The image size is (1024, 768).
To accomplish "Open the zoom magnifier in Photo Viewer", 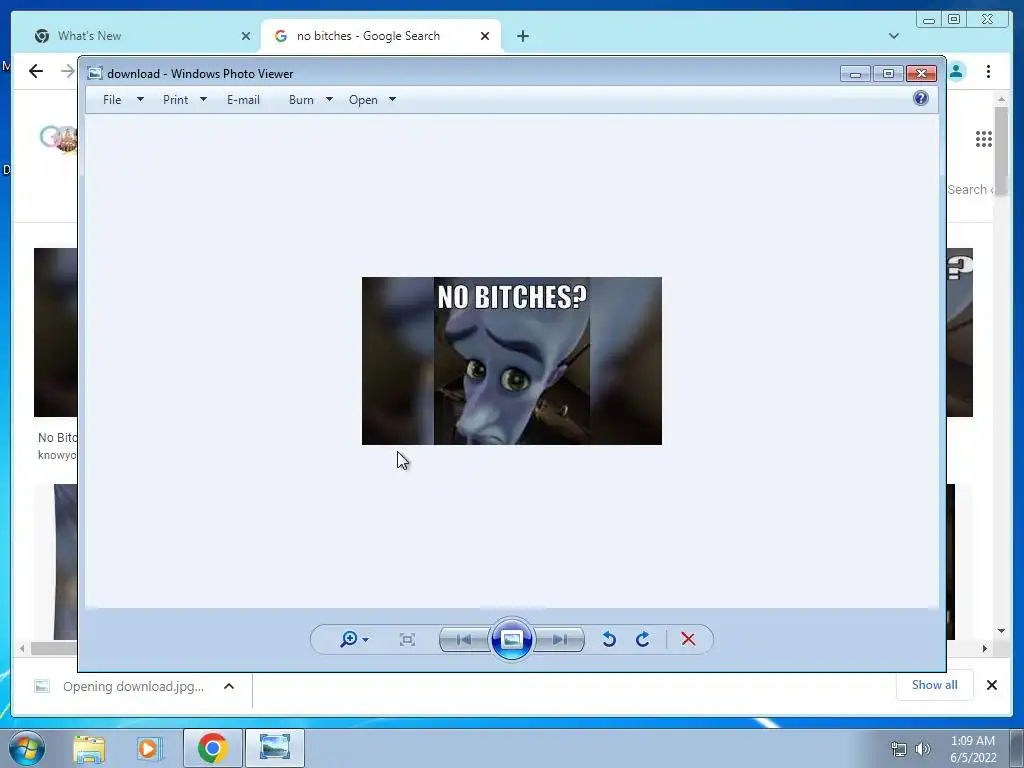I will tap(354, 639).
